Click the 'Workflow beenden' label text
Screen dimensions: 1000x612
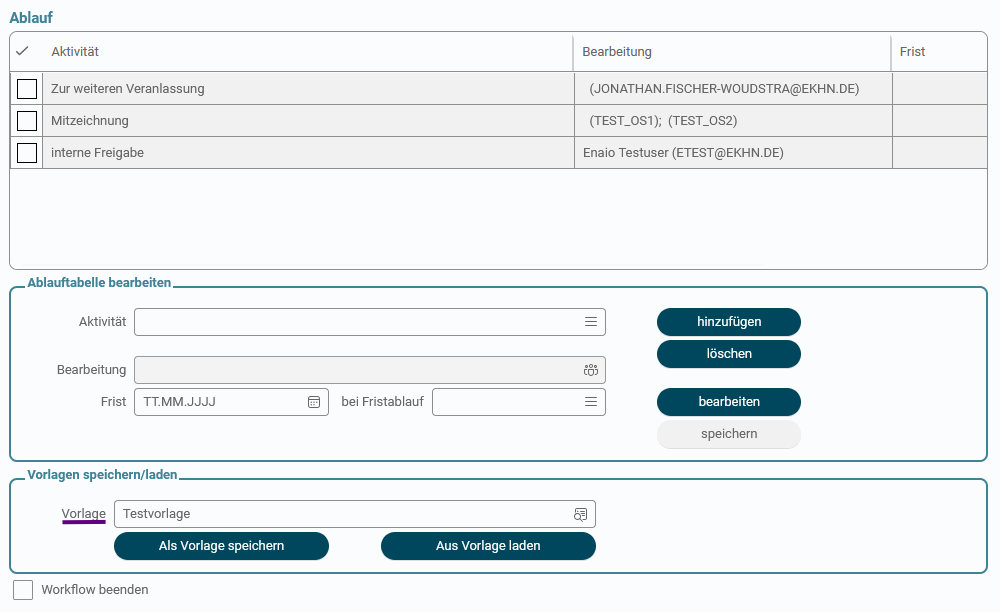(95, 590)
